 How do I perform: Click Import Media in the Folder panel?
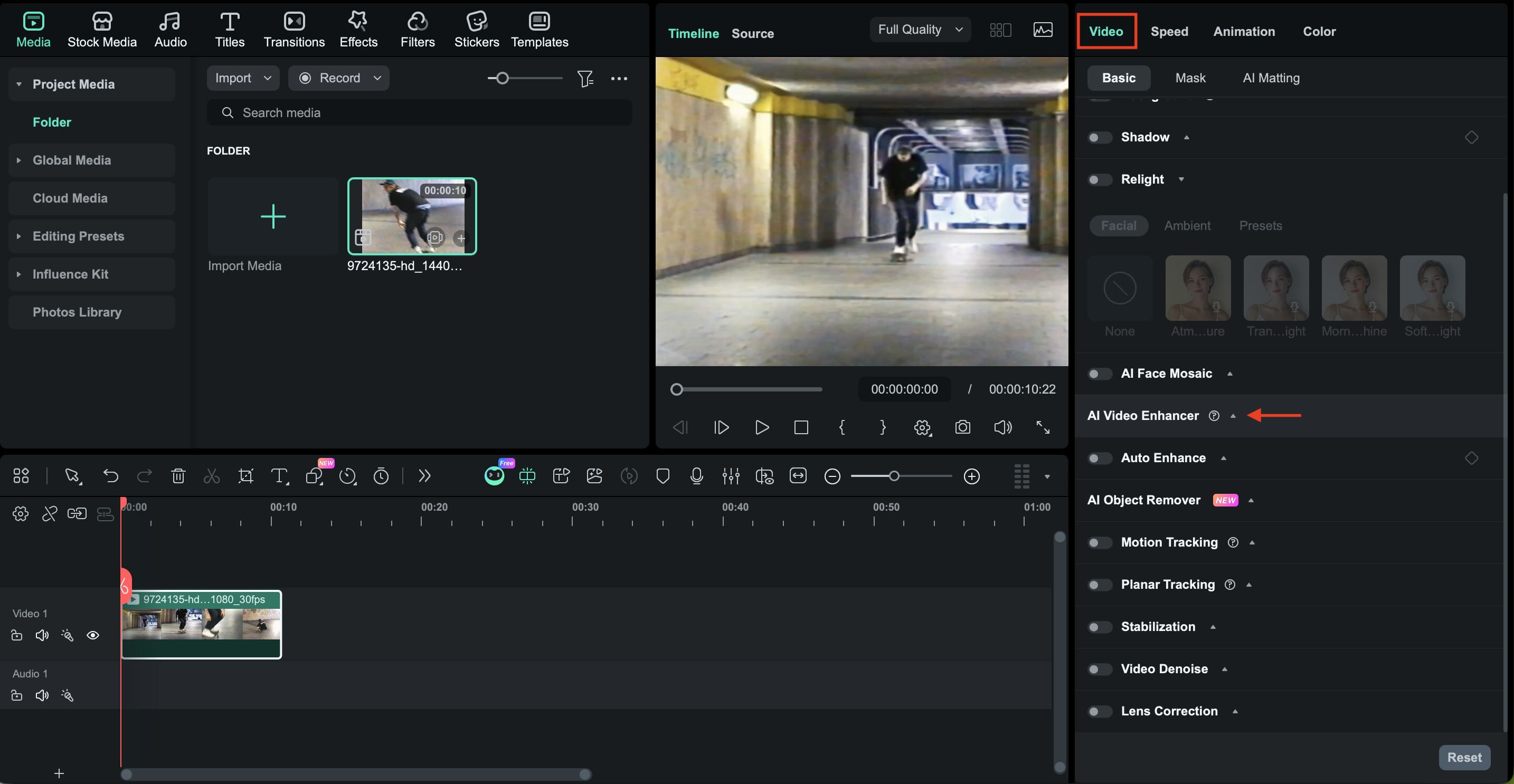273,217
